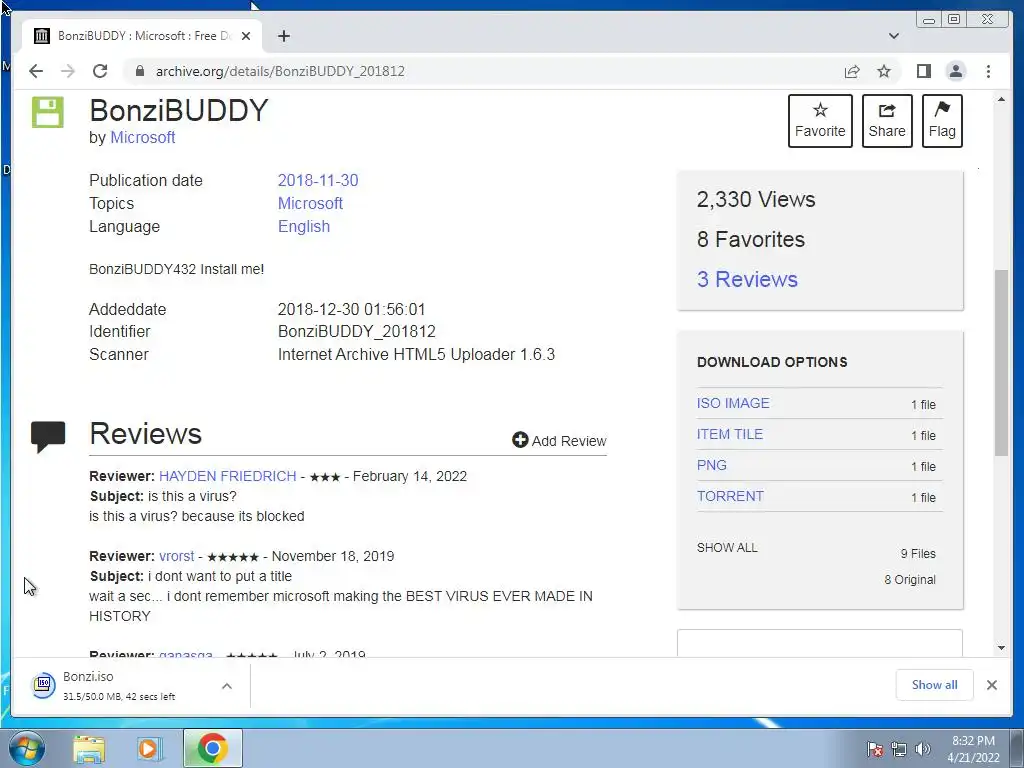Click the Add Review plus icon
Screen dimensions: 1024x768
point(520,440)
